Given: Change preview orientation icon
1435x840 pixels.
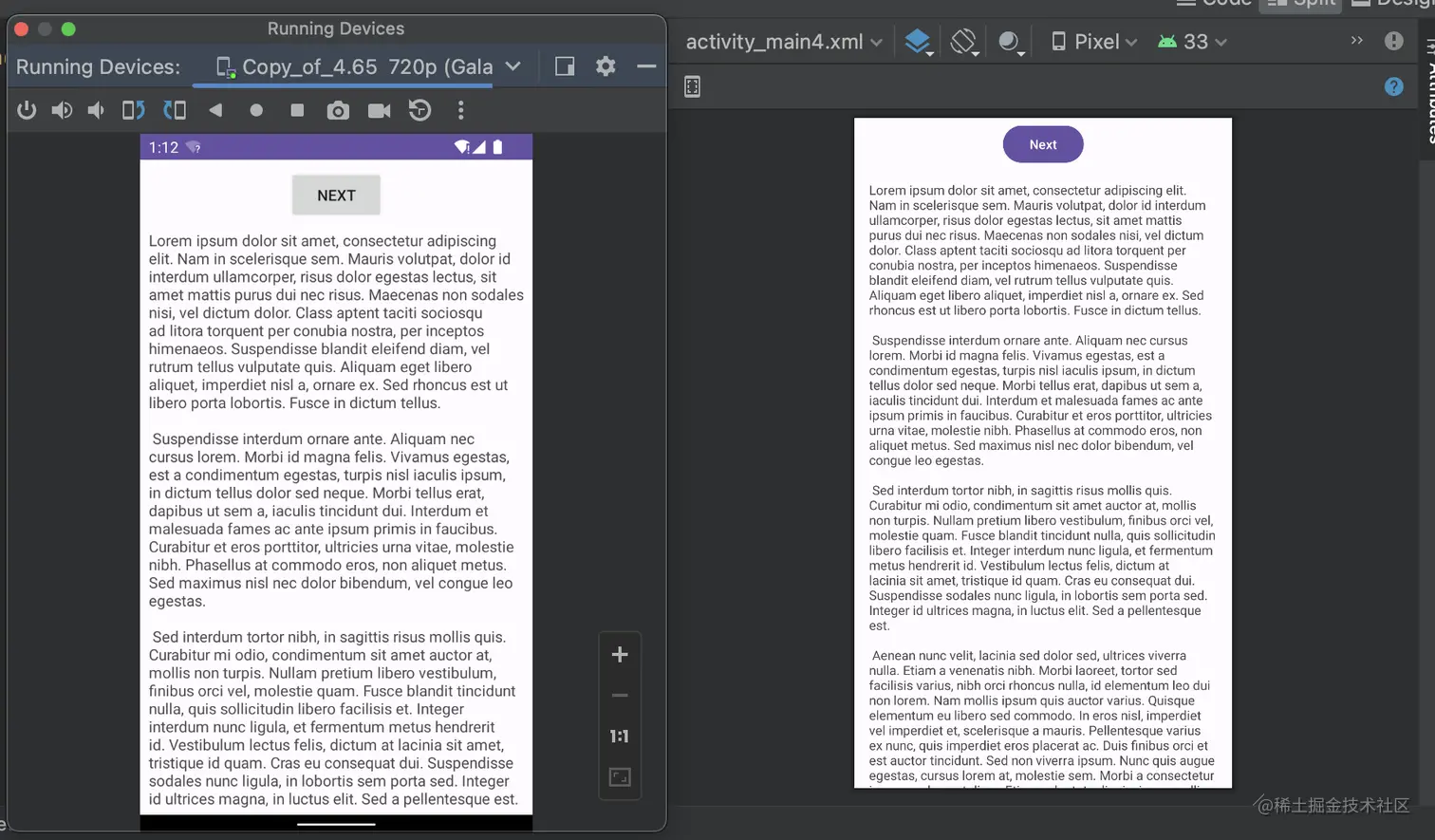Looking at the screenshot, I should (963, 42).
